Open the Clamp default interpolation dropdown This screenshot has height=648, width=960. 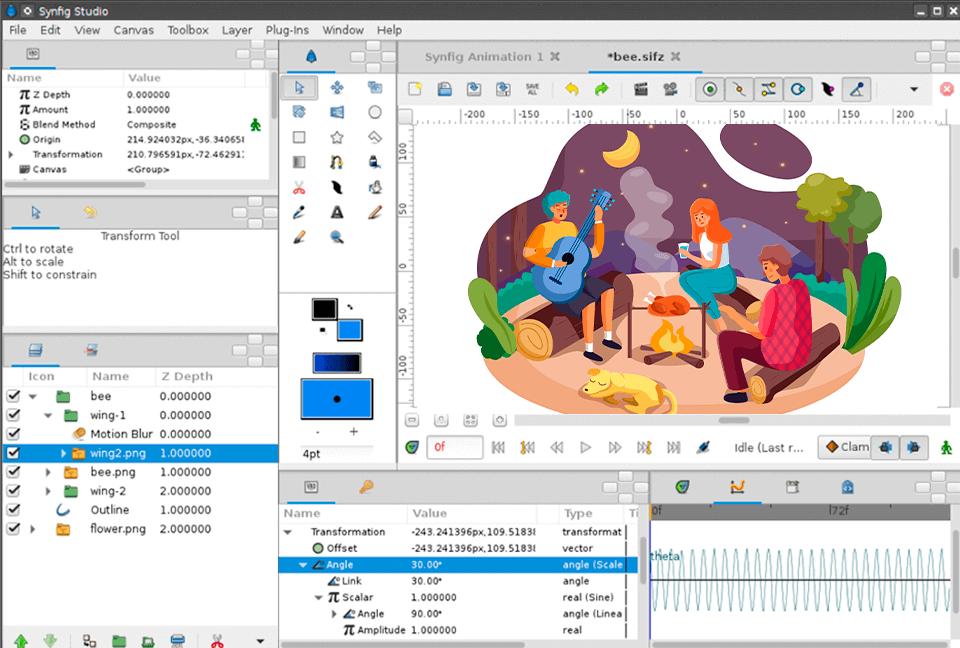click(x=845, y=447)
